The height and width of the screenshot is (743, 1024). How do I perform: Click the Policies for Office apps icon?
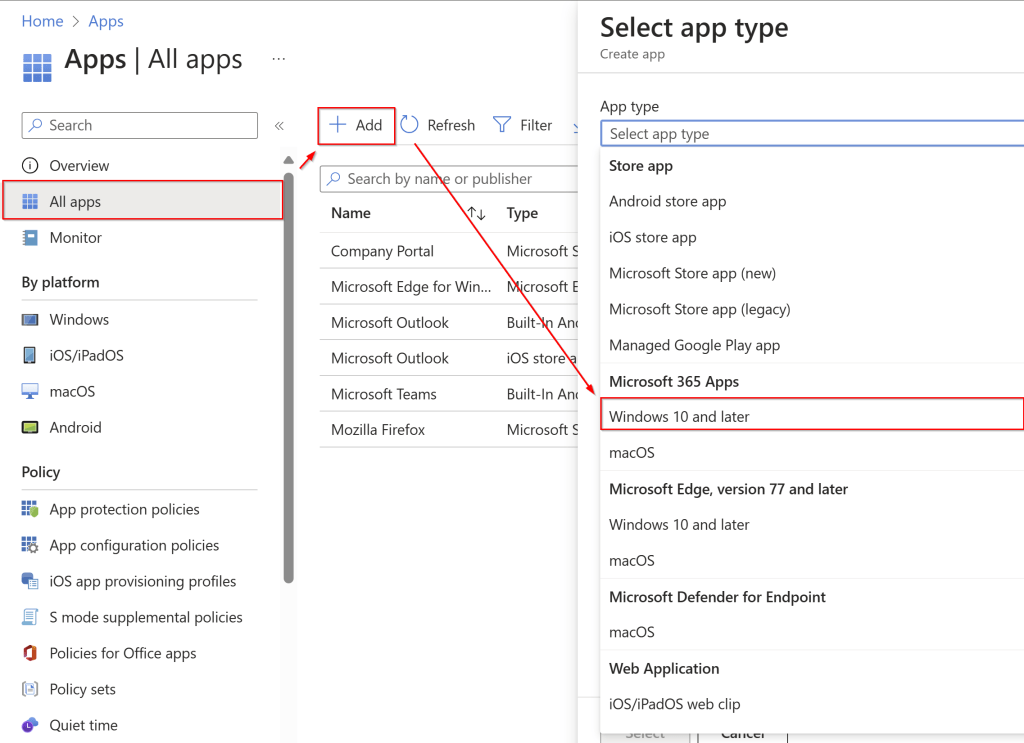click(x=30, y=654)
